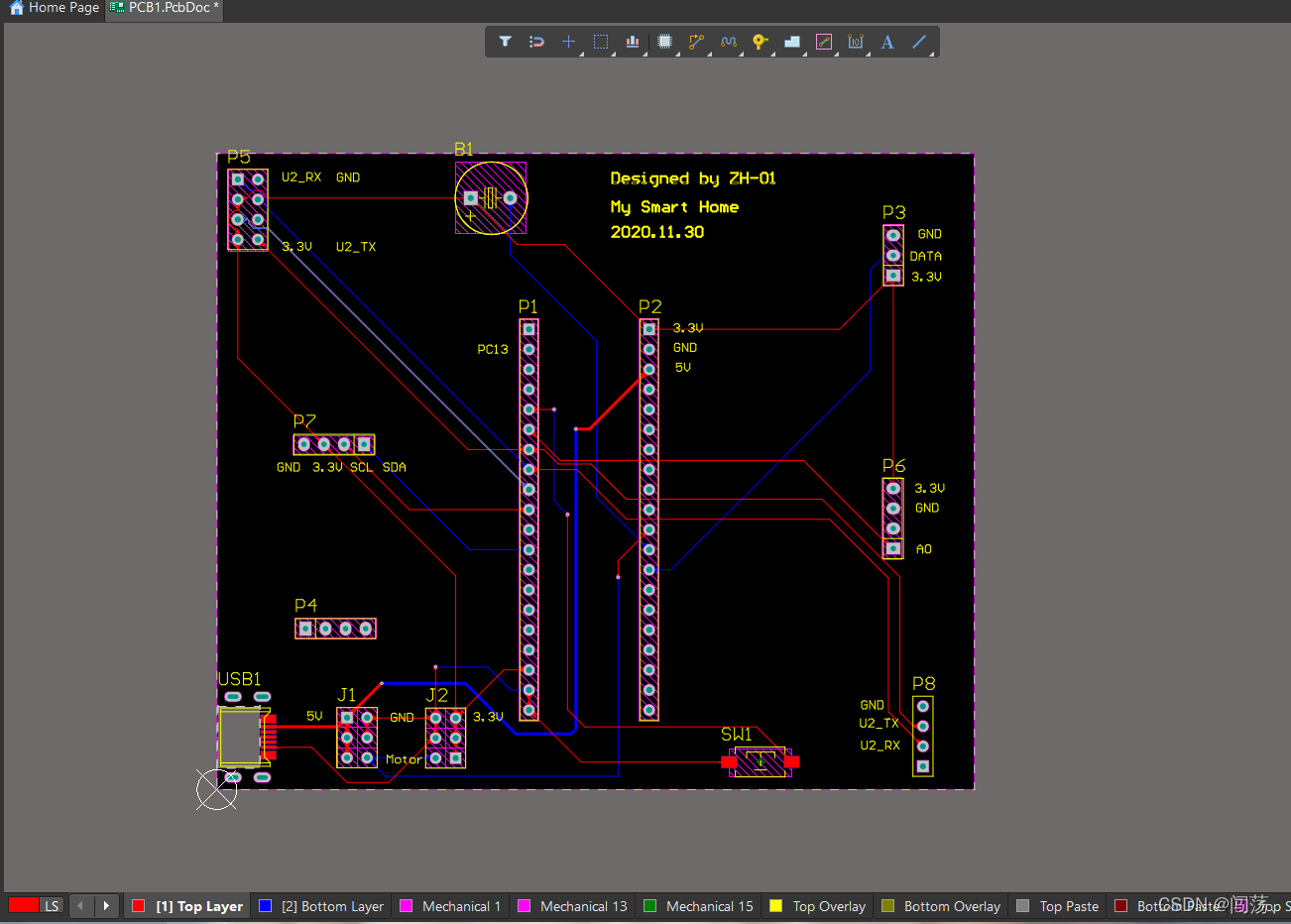This screenshot has width=1291, height=924.
Task: Select the J1 connector footprint
Action: 356,737
